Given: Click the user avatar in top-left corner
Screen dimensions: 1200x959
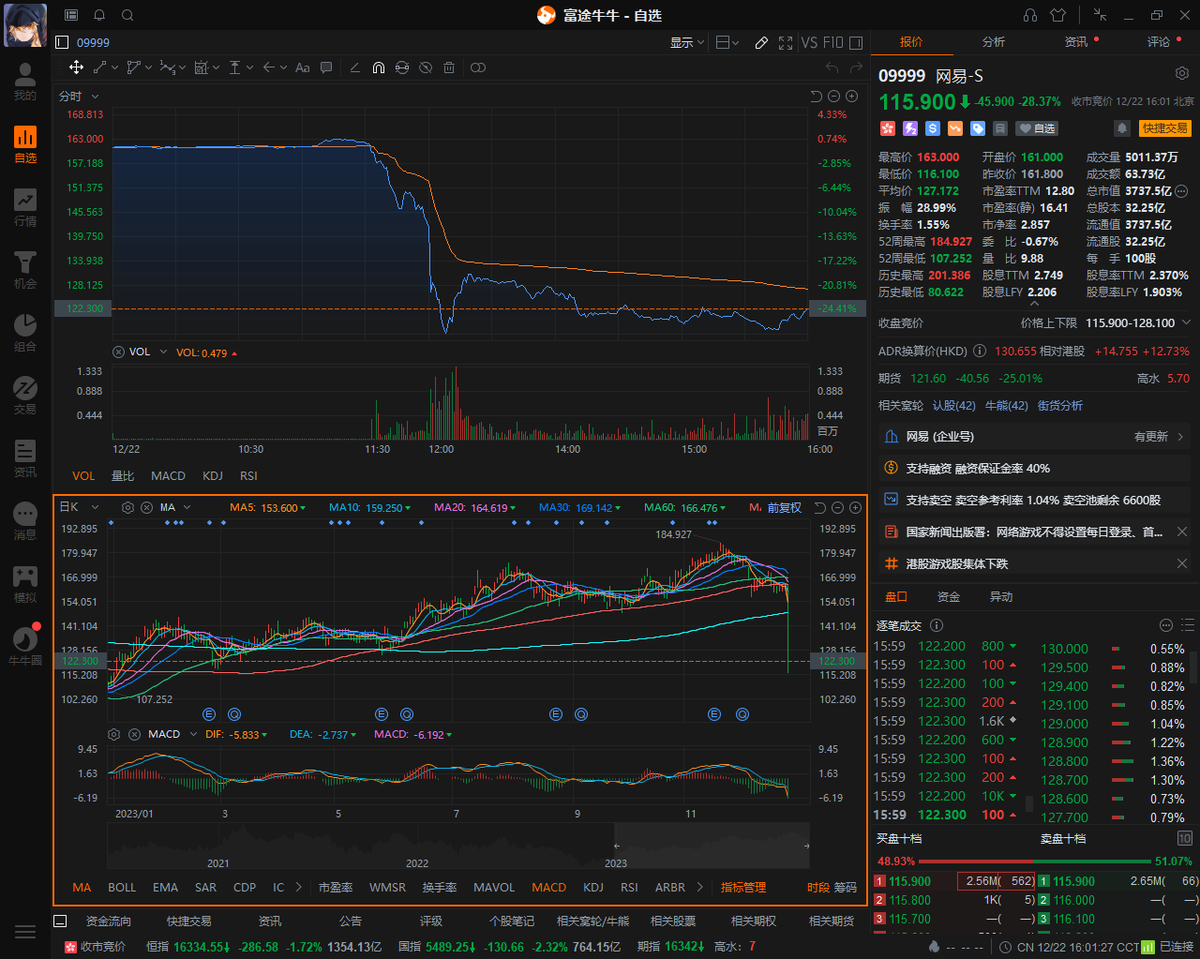Looking at the screenshot, I should [x=25, y=24].
